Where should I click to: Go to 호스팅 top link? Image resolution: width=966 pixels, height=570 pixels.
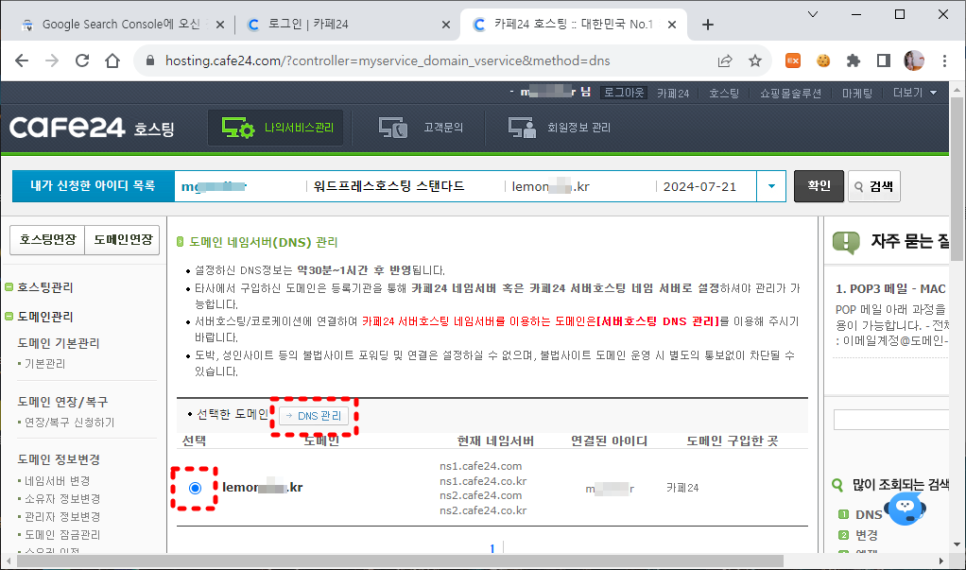pos(723,93)
